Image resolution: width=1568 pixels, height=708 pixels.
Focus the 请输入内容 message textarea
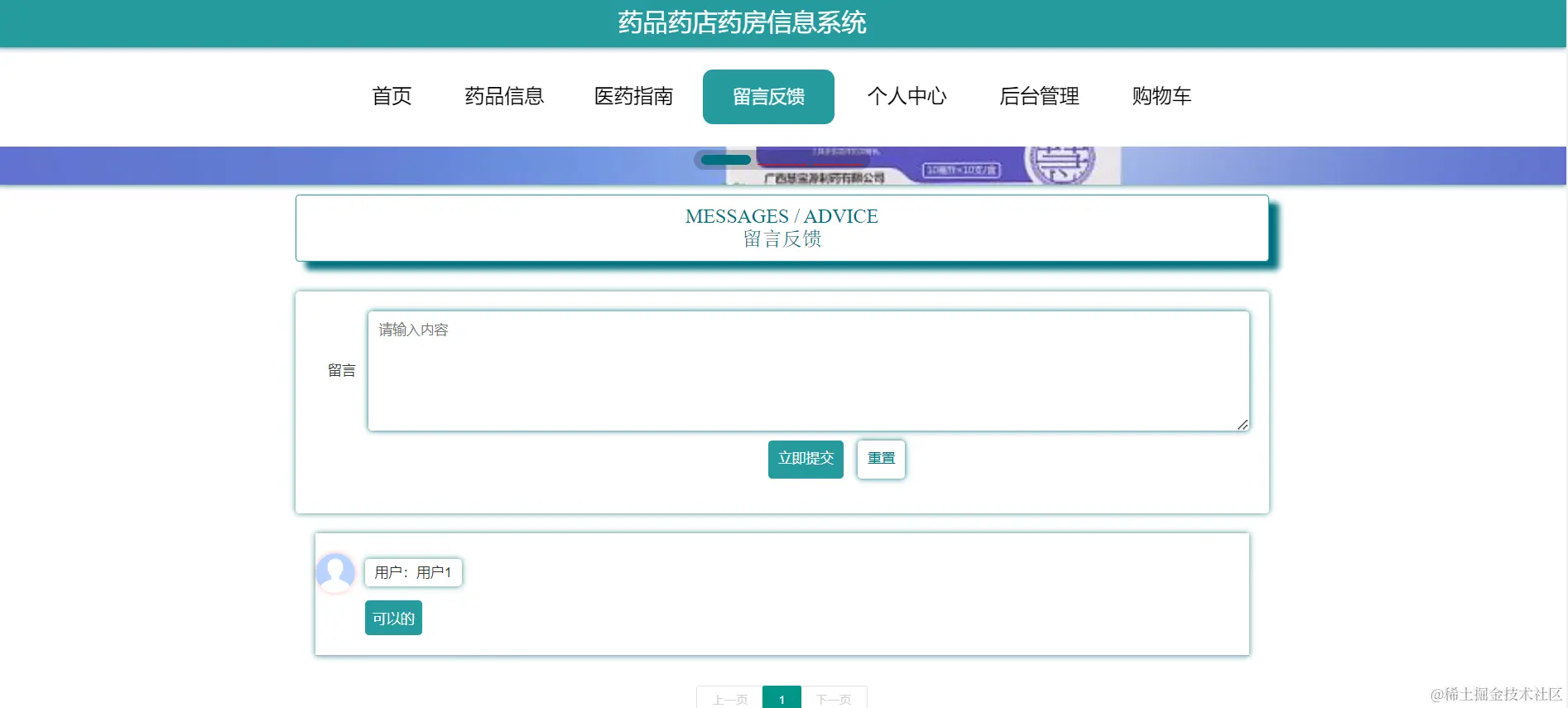pos(808,371)
